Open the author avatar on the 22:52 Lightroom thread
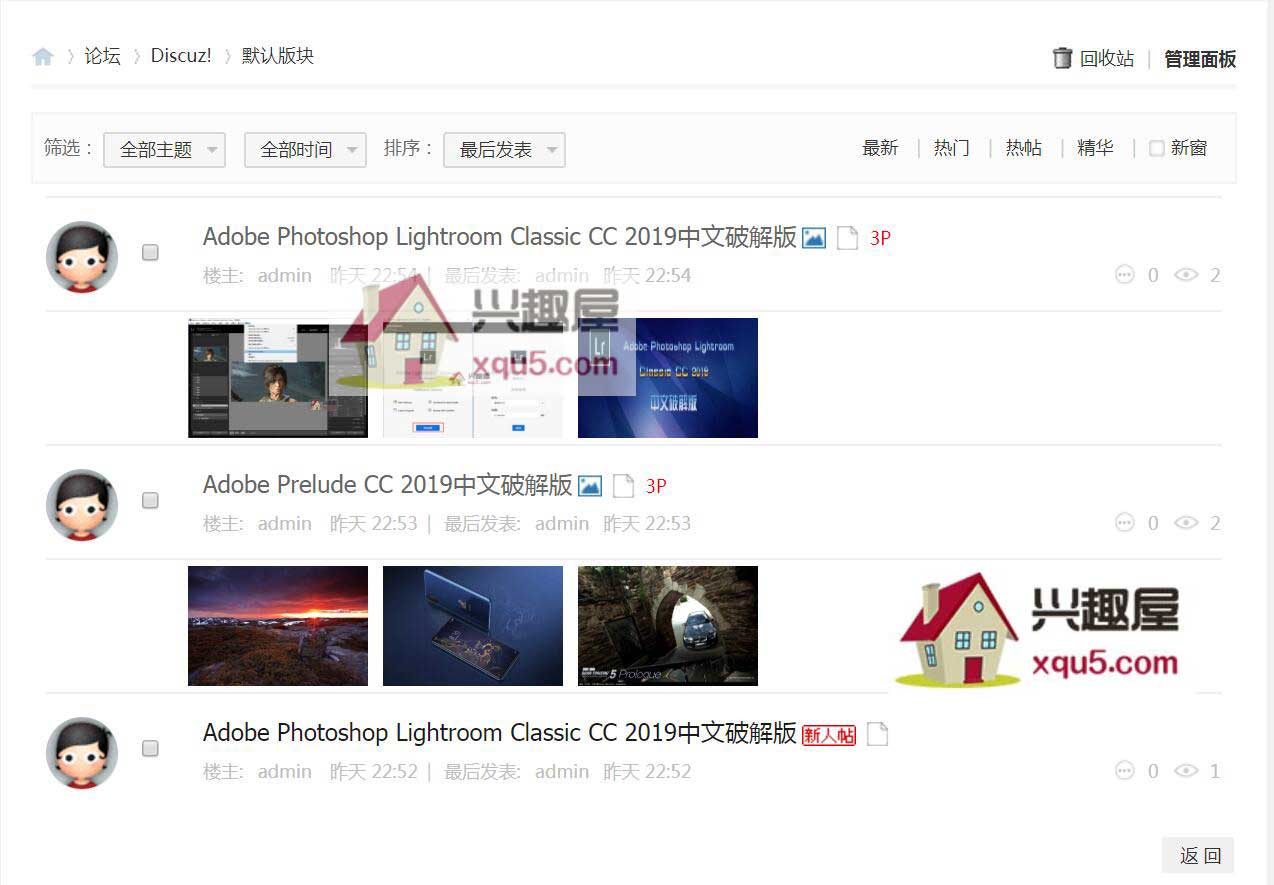Screen dimensions: 1274x885 pos(82,753)
